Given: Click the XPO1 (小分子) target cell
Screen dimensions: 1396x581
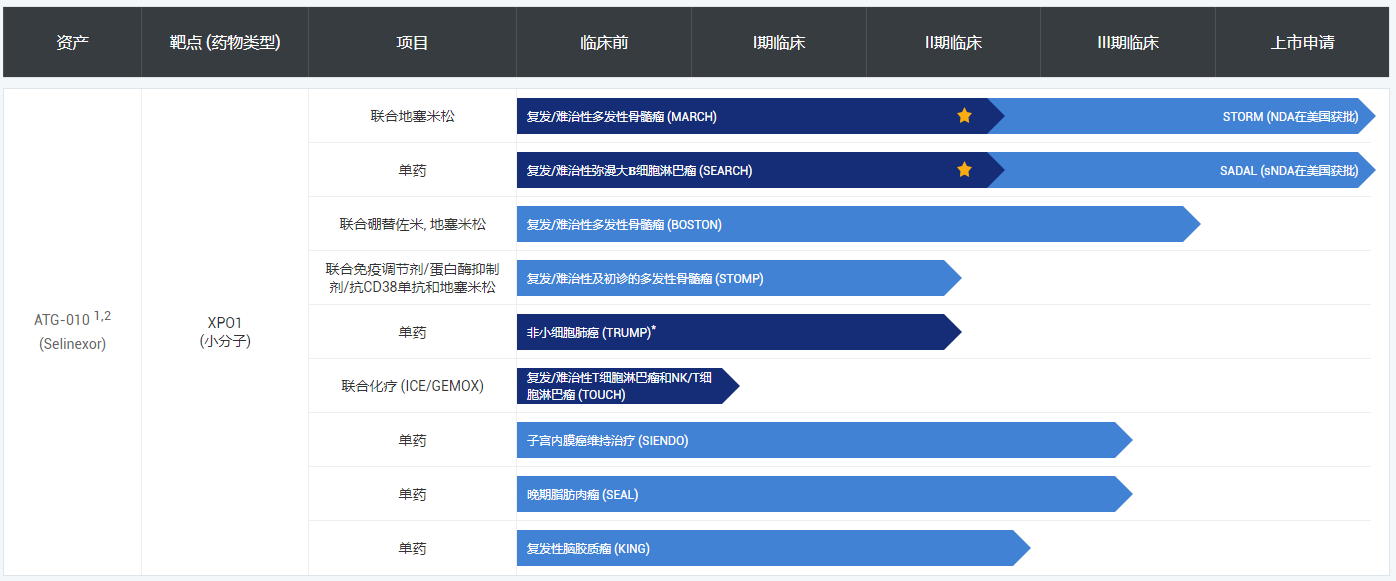Looking at the screenshot, I should pyautogui.click(x=225, y=331).
